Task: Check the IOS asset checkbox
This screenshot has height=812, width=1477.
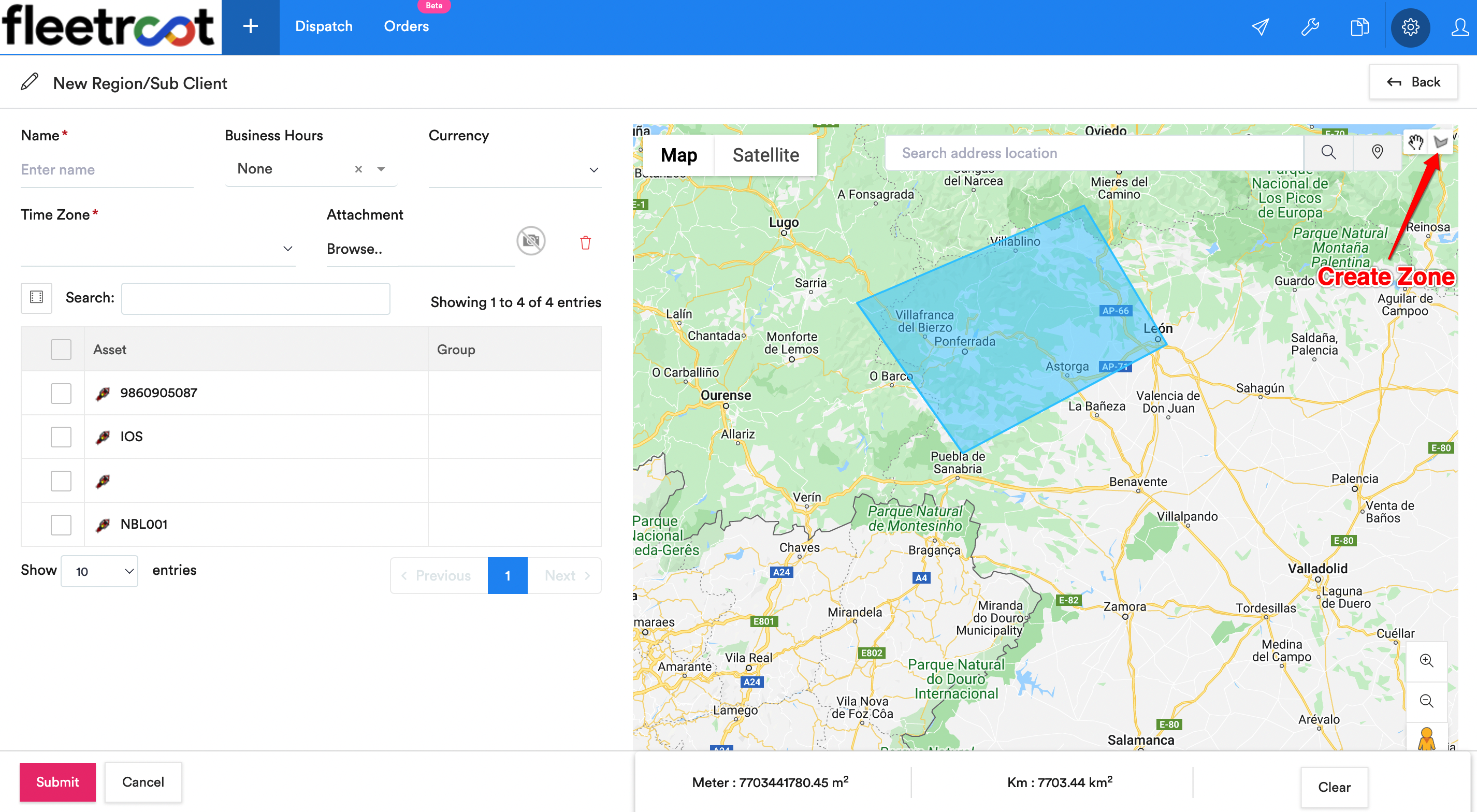Action: (61, 437)
